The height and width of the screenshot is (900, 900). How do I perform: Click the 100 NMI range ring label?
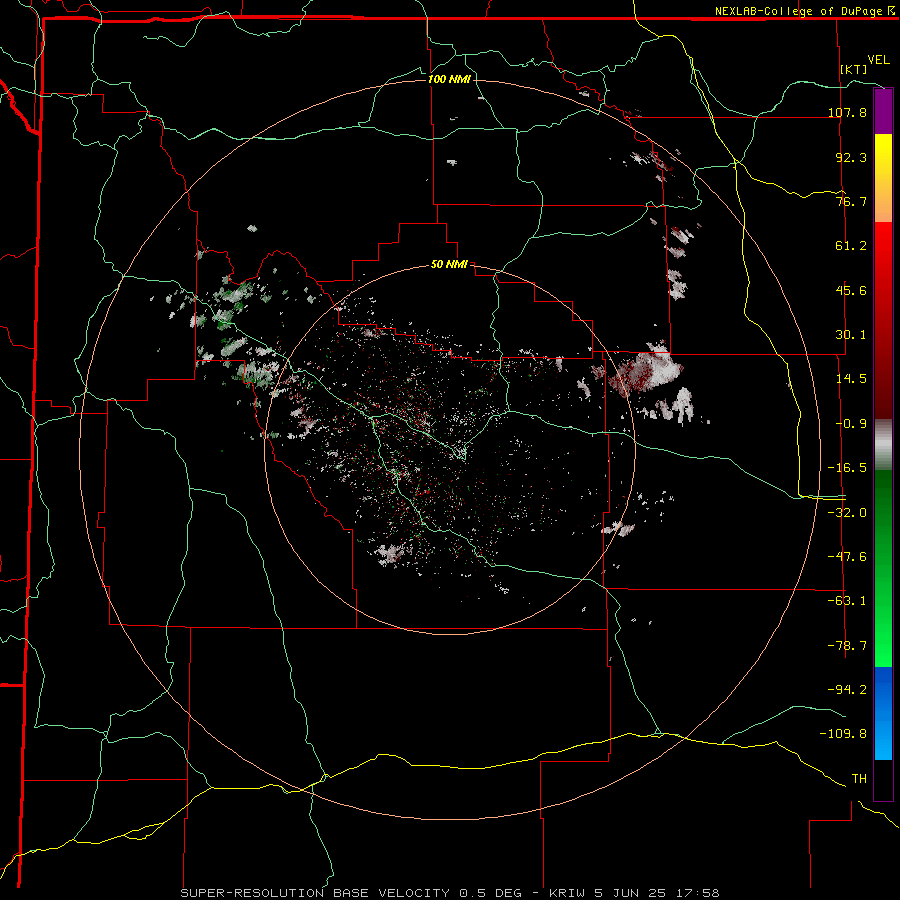449,79
